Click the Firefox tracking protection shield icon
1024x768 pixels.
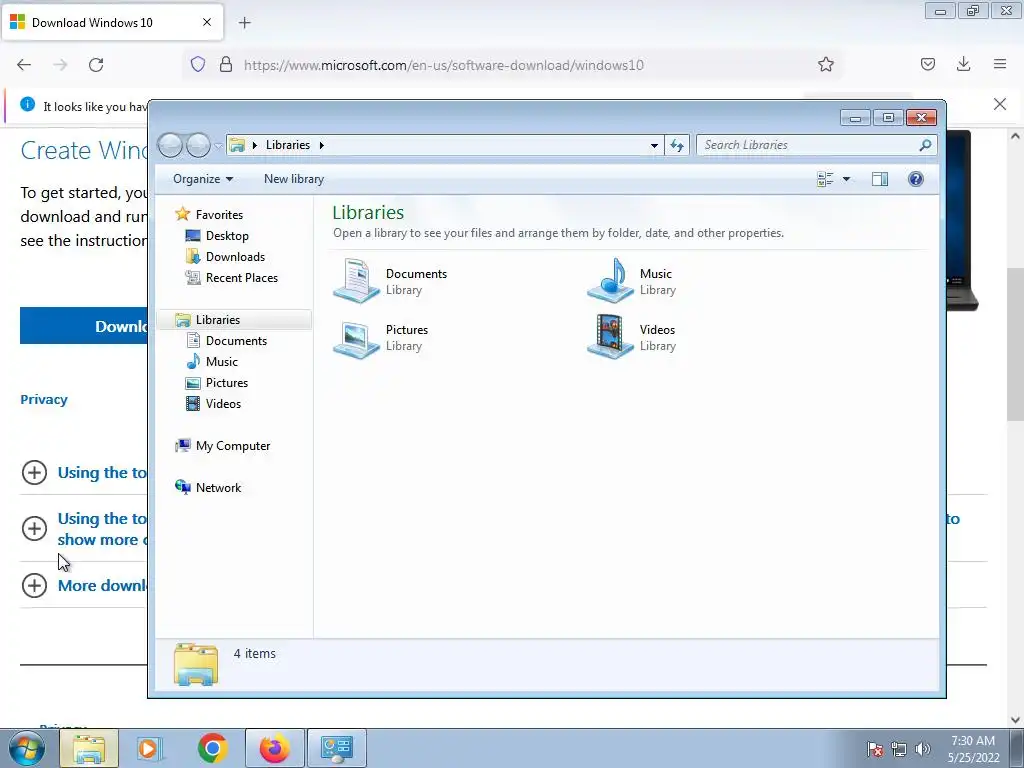coord(198,64)
